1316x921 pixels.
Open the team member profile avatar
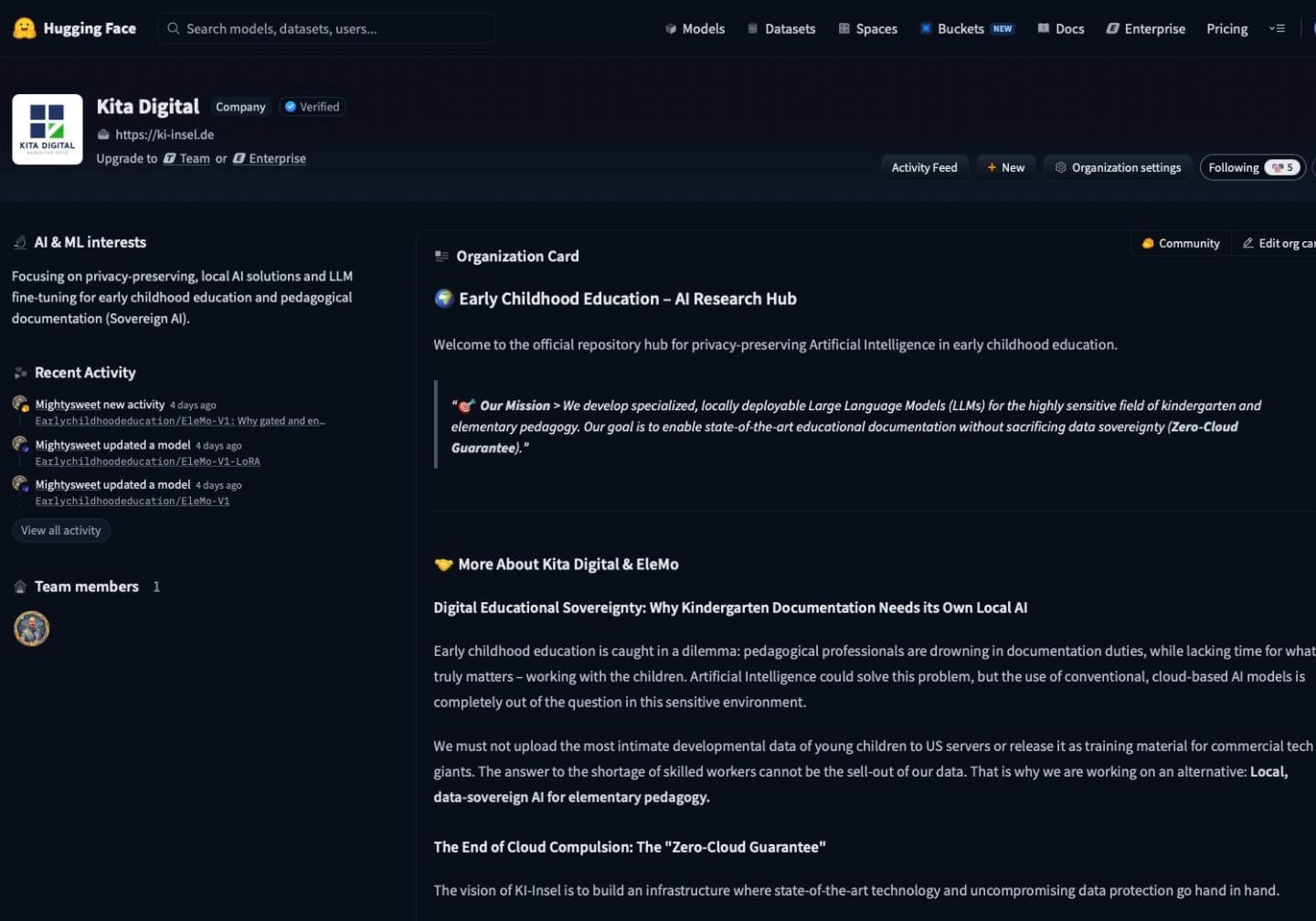31,629
